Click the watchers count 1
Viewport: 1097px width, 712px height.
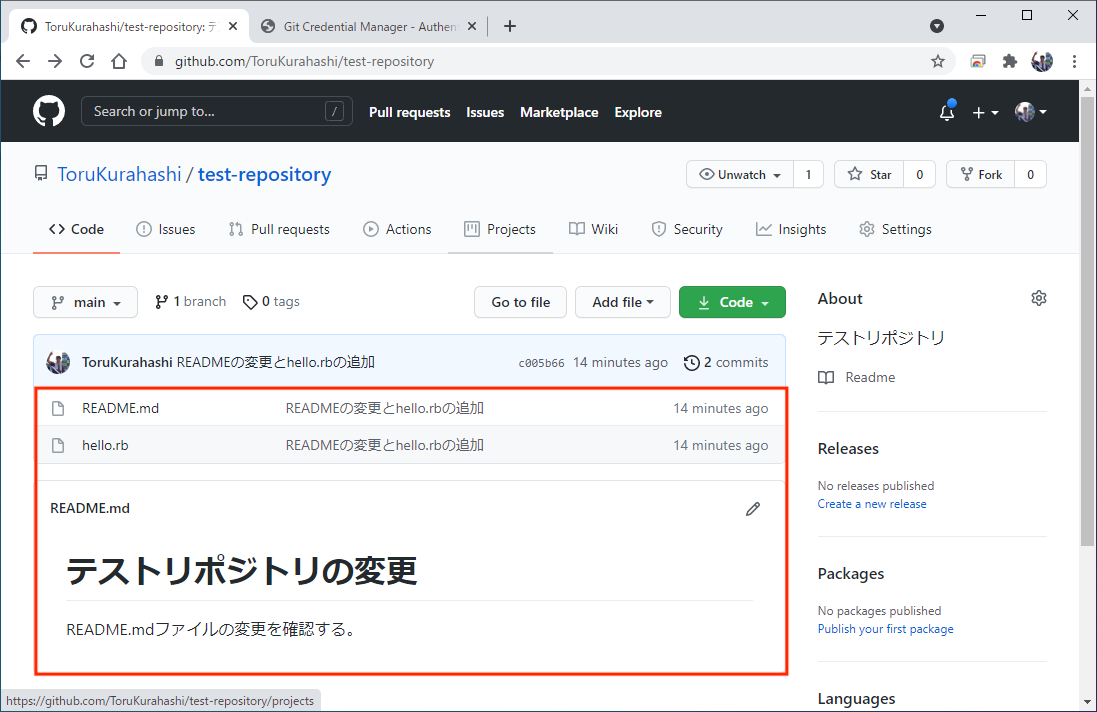point(809,175)
